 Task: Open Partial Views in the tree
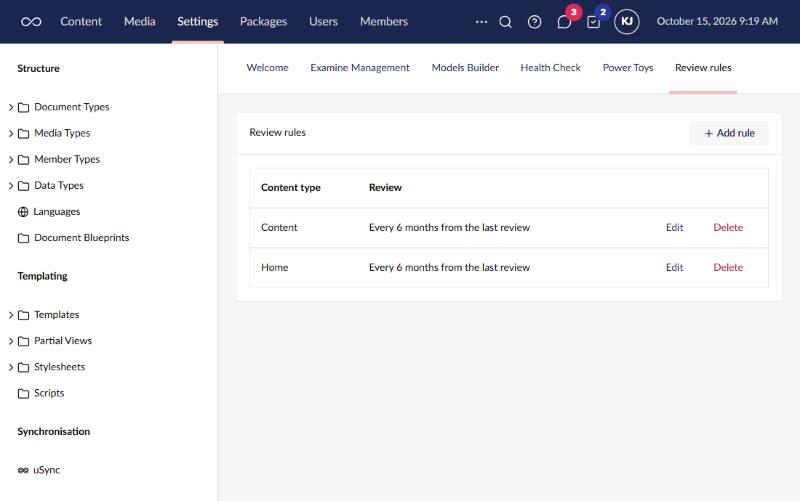coord(63,341)
